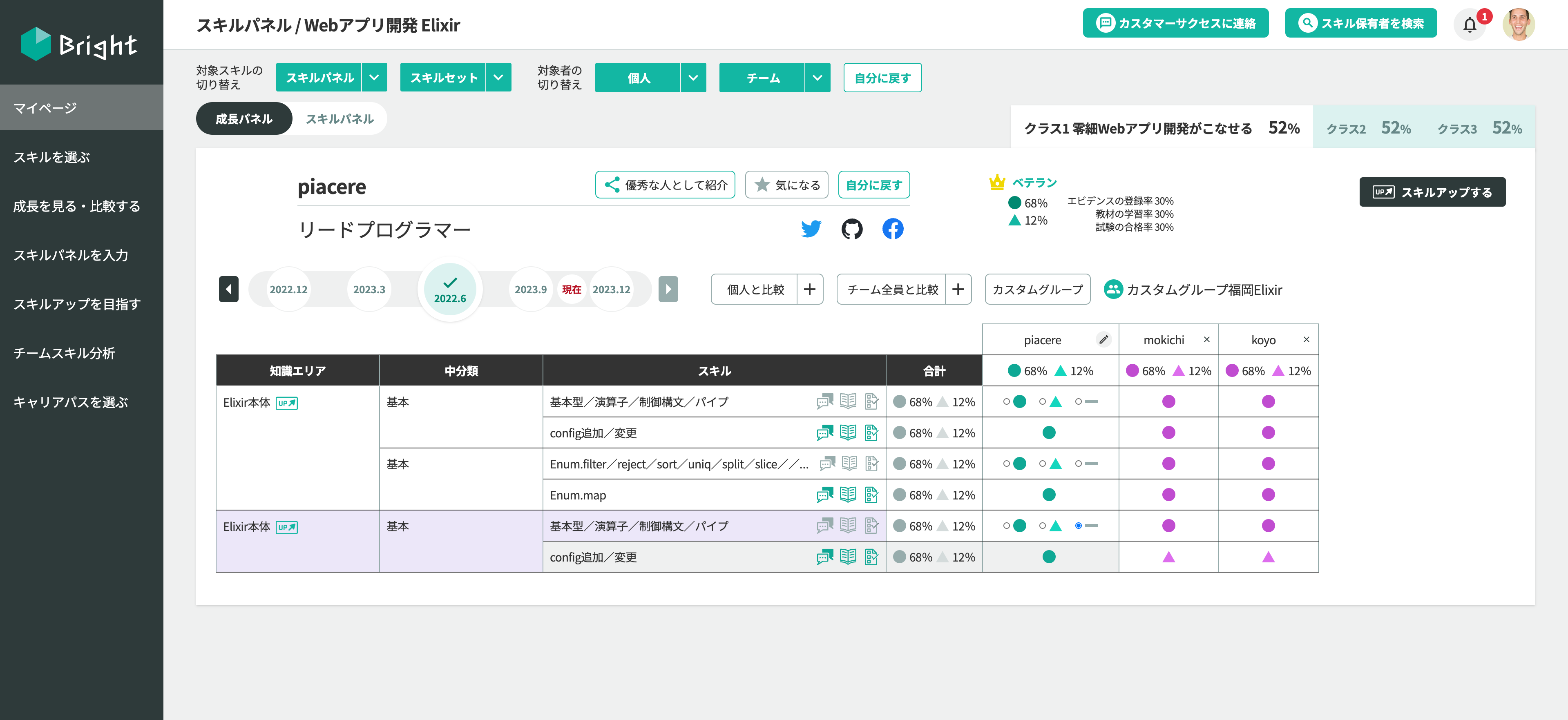Click the pencil edit icon beside piacere

coord(1103,340)
